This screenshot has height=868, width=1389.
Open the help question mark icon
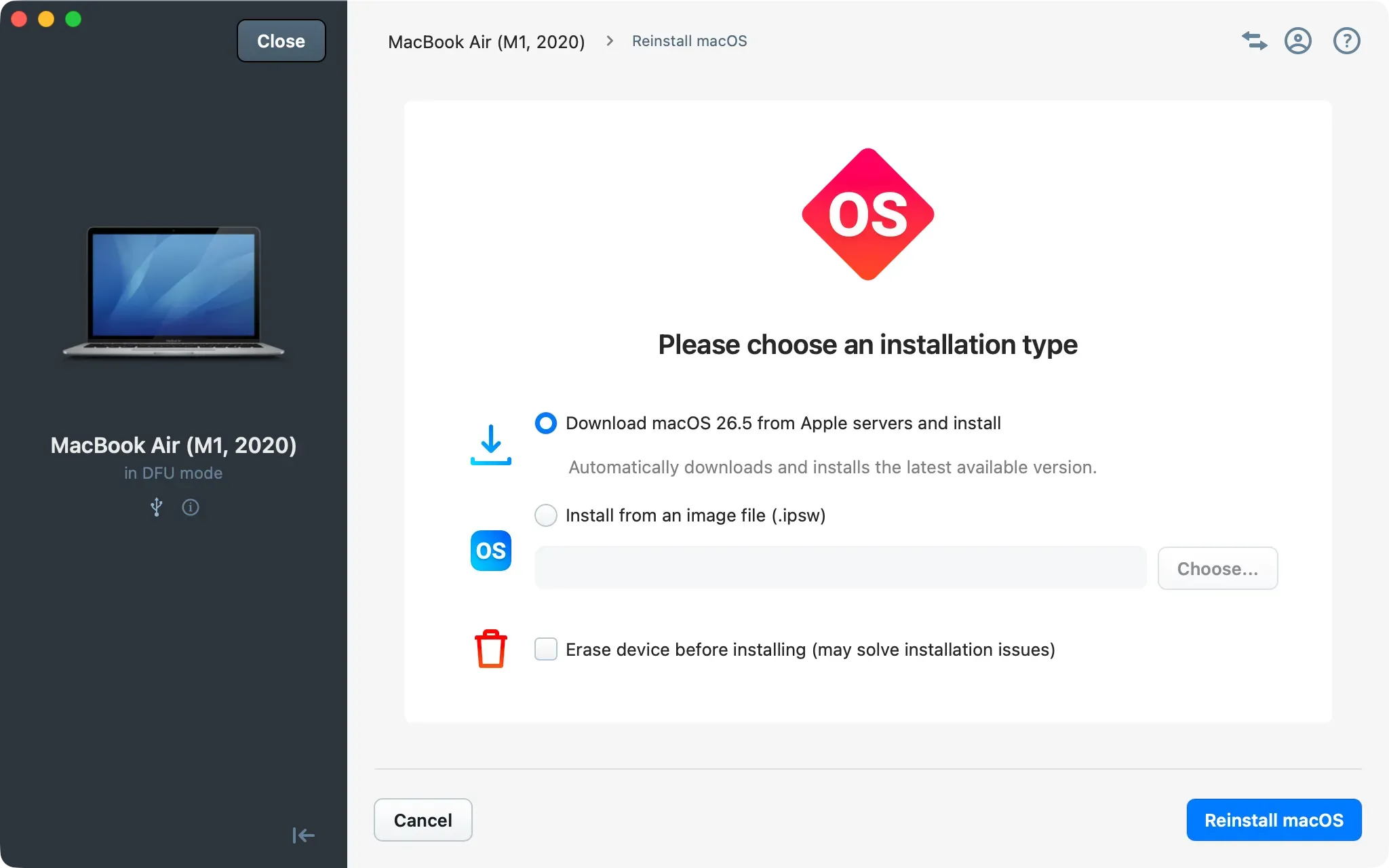1346,41
